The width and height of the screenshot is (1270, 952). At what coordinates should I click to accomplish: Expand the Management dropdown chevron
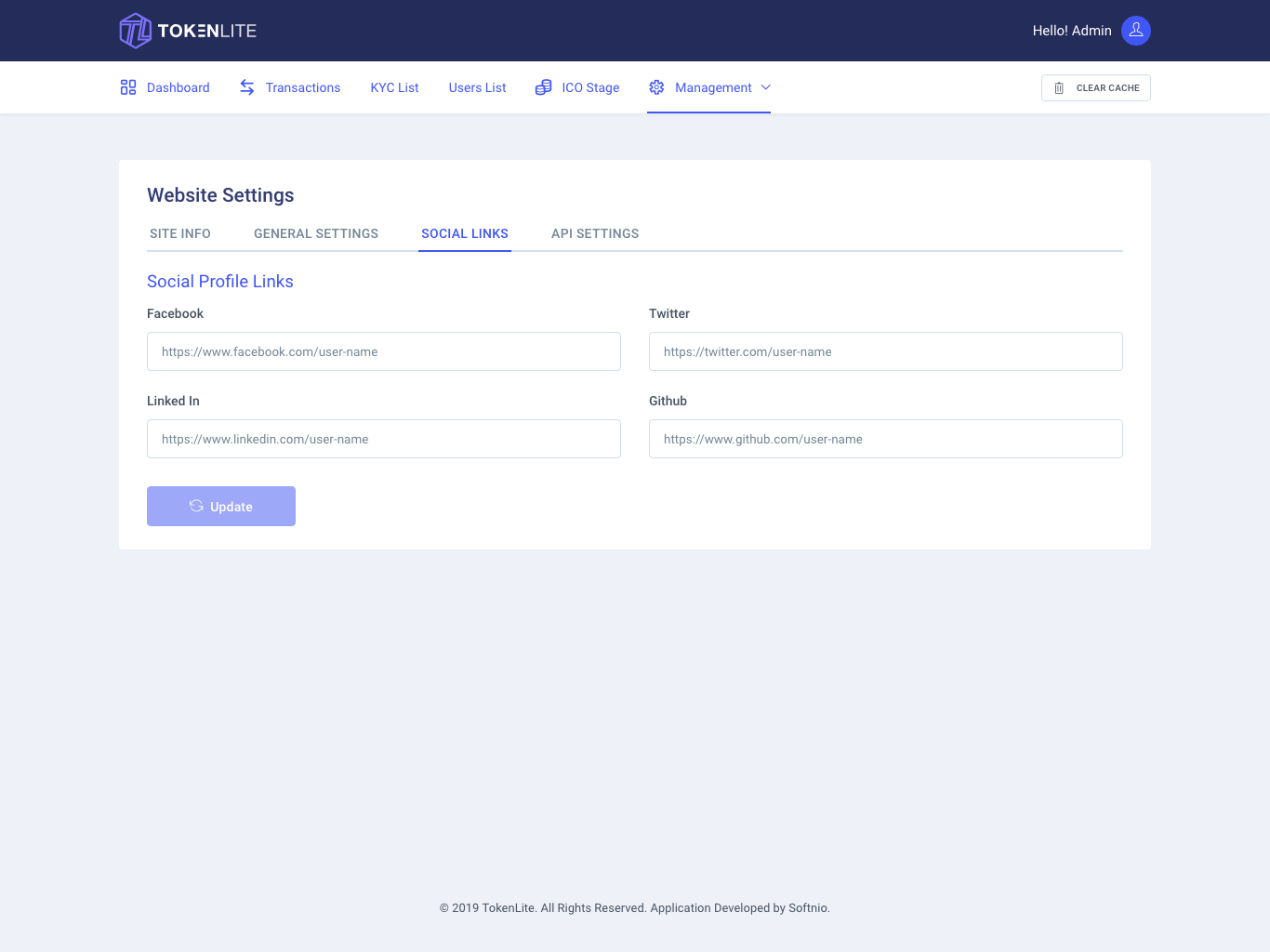[765, 87]
